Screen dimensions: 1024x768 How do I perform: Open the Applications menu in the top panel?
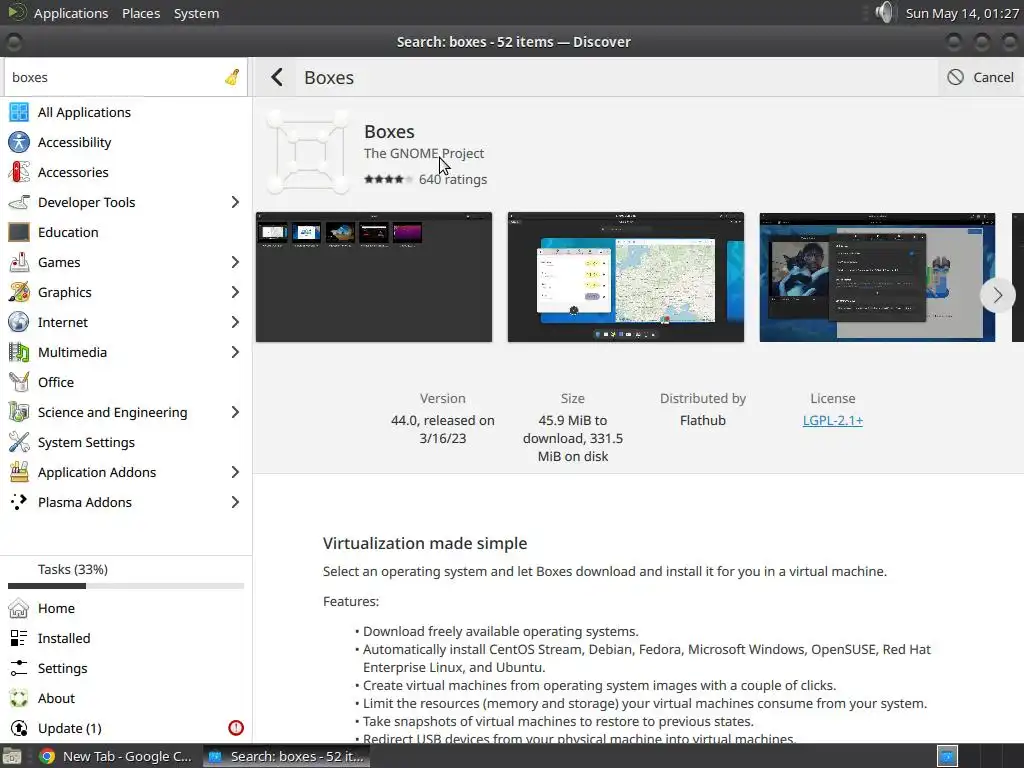coord(71,13)
